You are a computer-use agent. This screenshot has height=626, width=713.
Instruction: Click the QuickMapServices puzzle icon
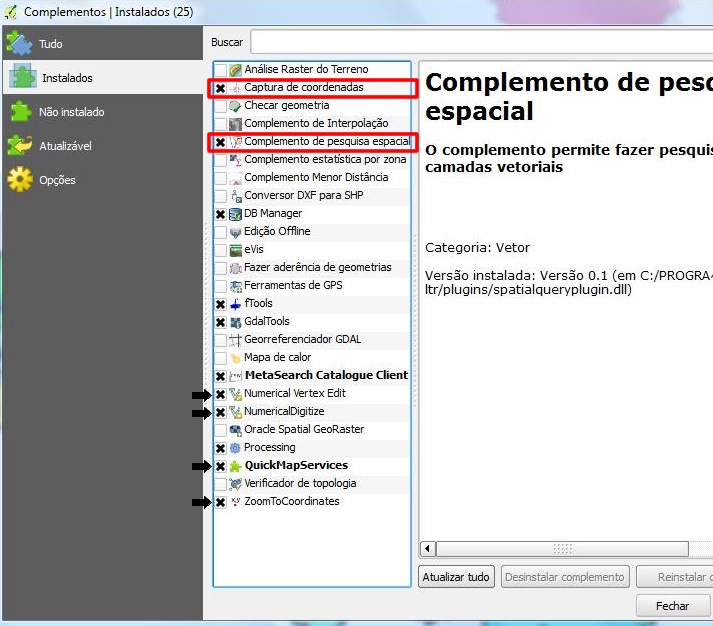(x=235, y=466)
